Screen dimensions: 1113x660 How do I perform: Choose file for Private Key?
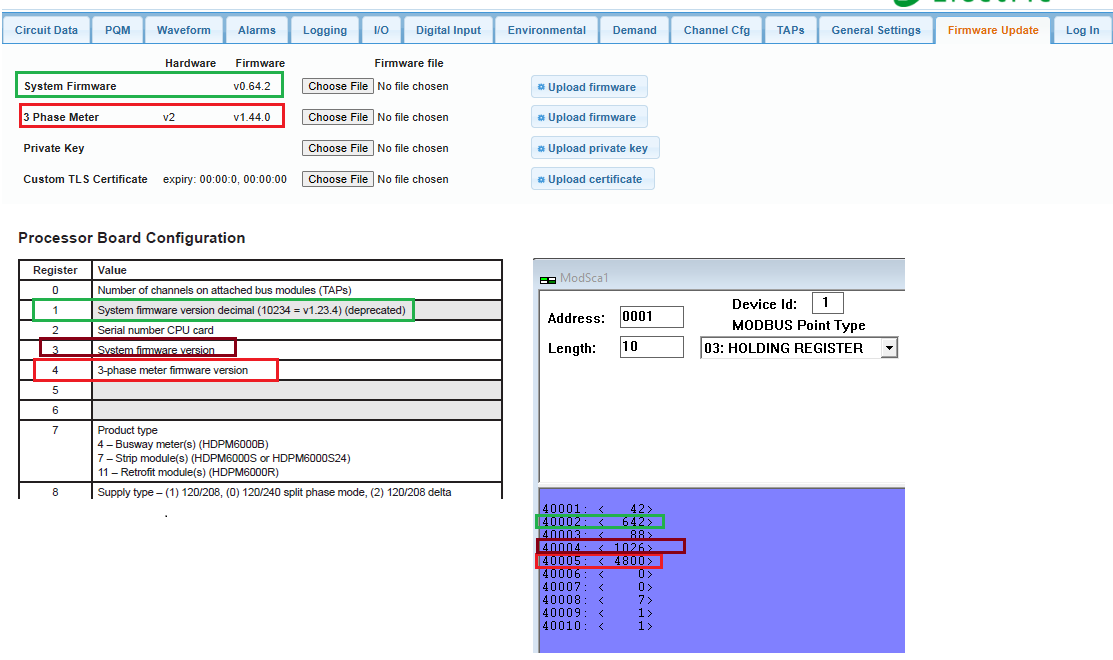tap(338, 148)
